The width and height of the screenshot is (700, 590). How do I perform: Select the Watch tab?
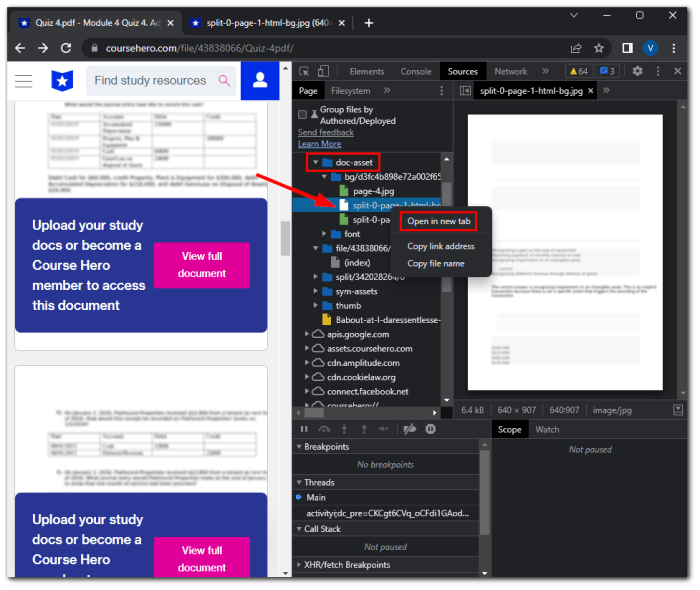coord(547,430)
